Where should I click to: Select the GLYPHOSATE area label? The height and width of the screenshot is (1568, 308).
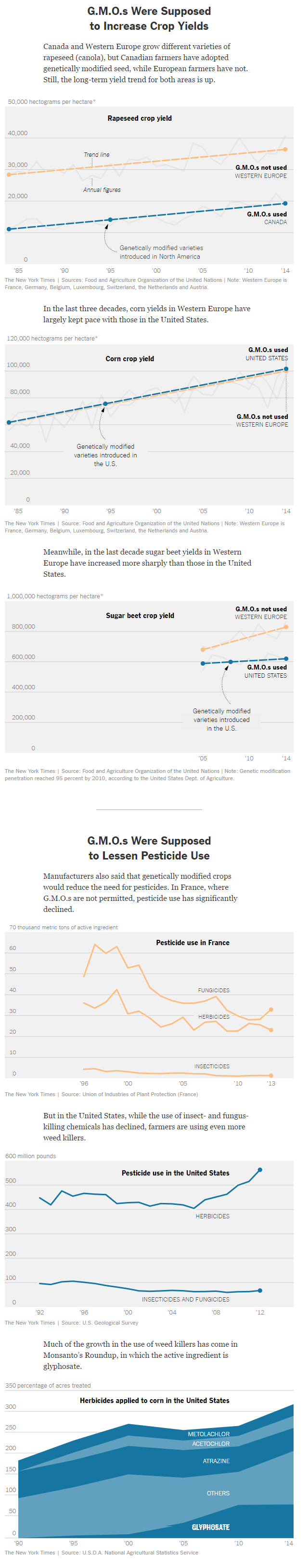(211, 1527)
